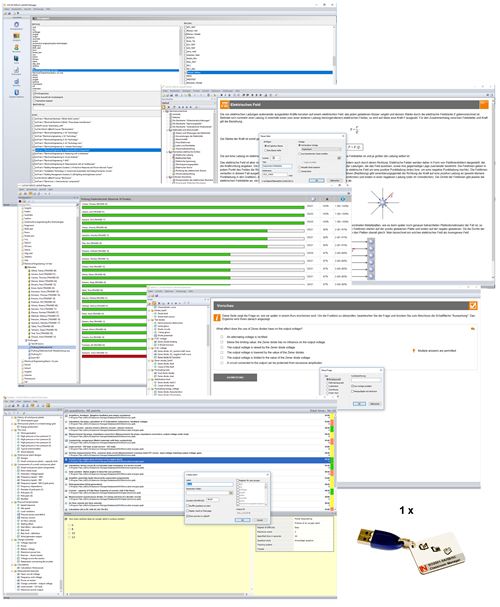Open the dropdown field in the create-test dialog
500x607 pixels.
point(210,492)
